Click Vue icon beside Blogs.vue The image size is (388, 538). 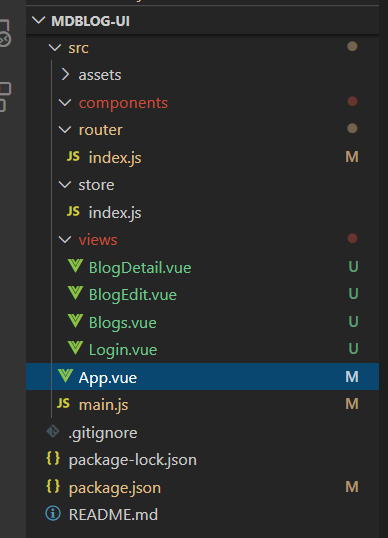(75, 321)
